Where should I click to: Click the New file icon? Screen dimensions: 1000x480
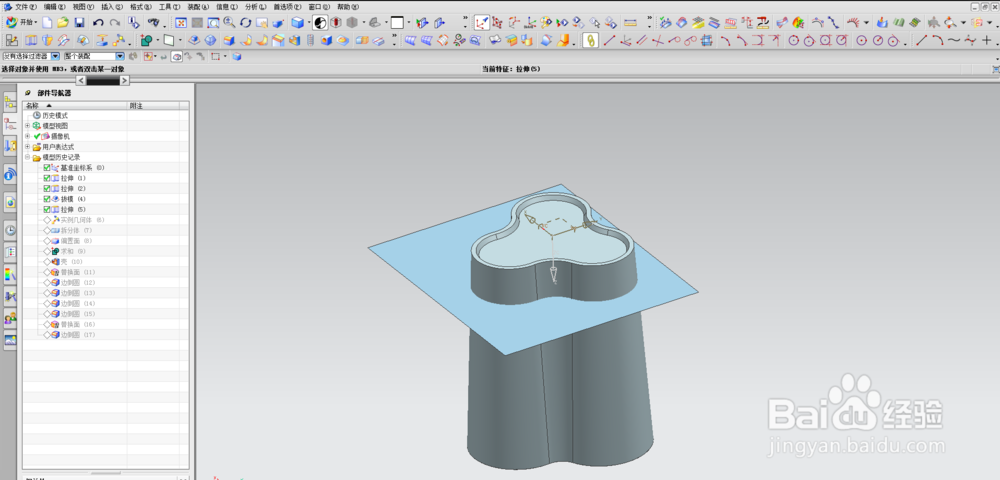point(48,22)
